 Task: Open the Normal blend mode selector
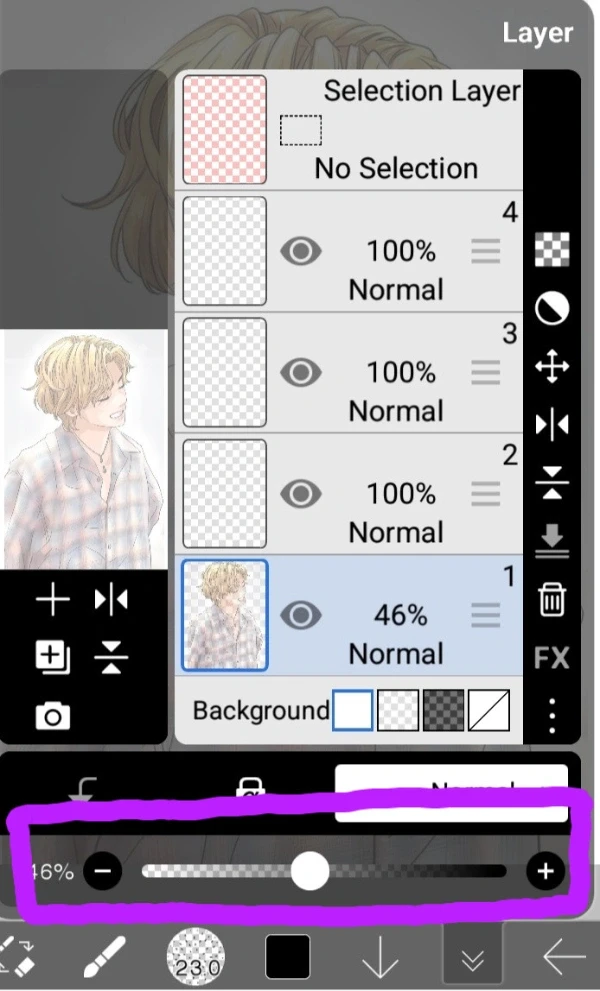point(451,793)
